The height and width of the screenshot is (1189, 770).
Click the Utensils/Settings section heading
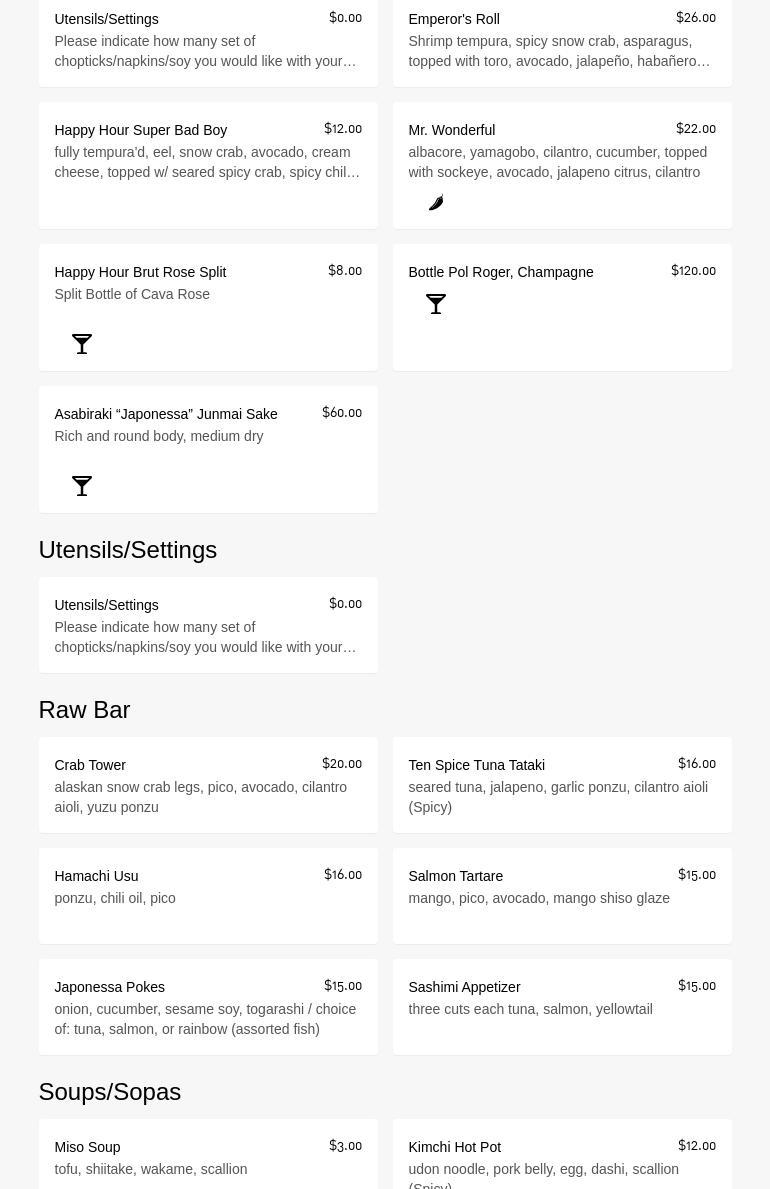(127, 550)
